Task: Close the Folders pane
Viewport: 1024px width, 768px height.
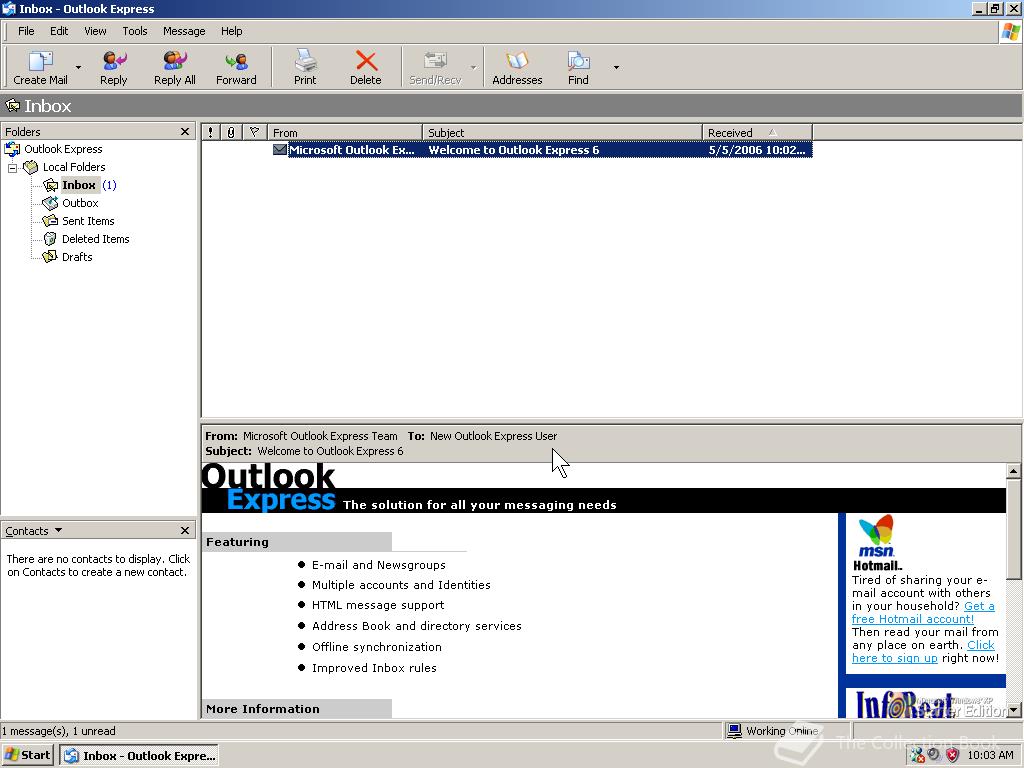Action: tap(185, 132)
